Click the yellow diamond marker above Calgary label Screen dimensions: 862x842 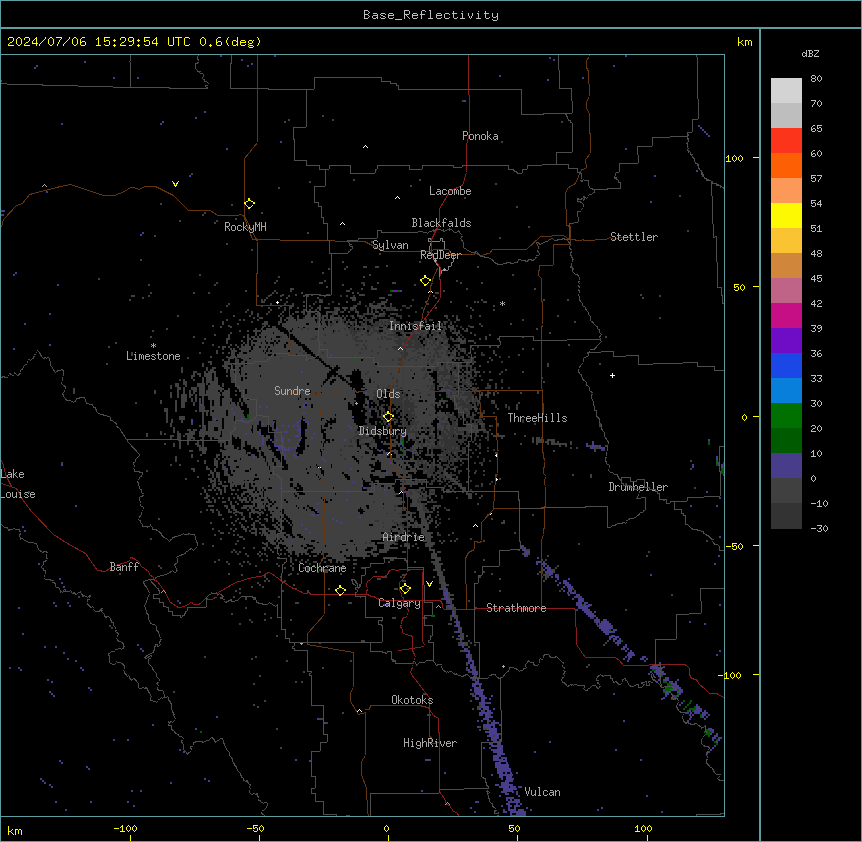click(x=405, y=589)
